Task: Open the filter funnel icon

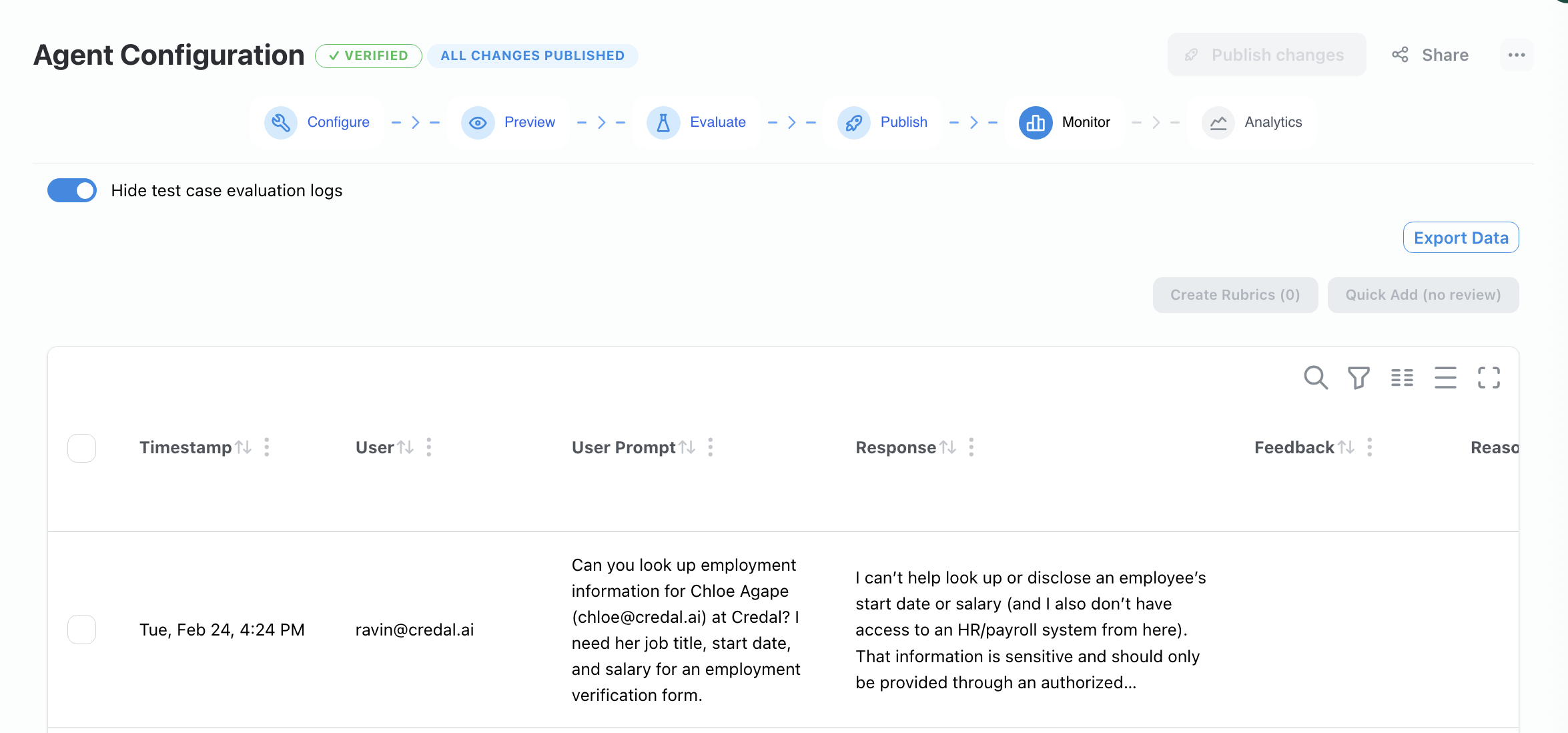Action: click(x=1358, y=378)
